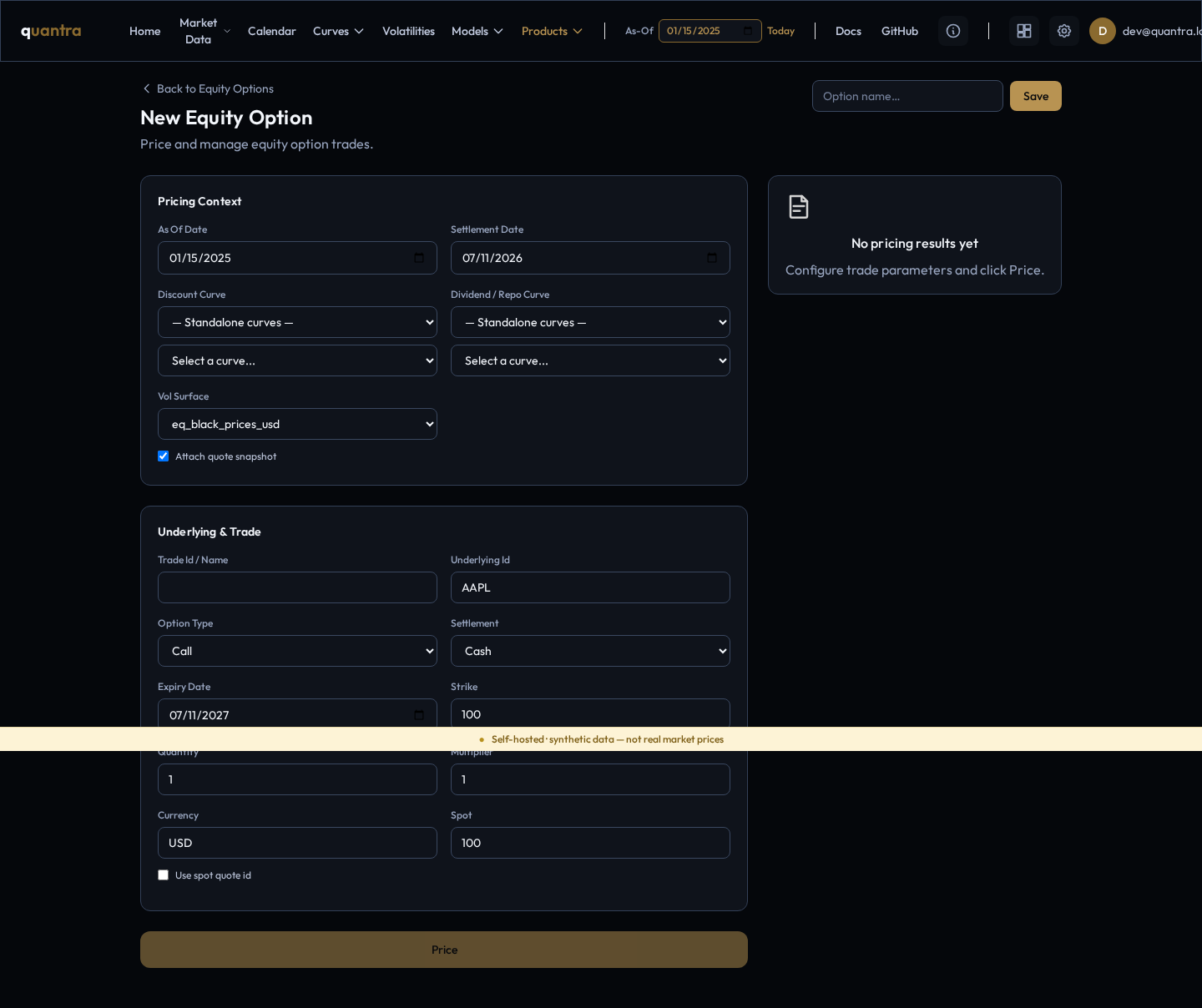Open calendar picker in As Of Date field
Image resolution: width=1202 pixels, height=1008 pixels.
[x=419, y=258]
